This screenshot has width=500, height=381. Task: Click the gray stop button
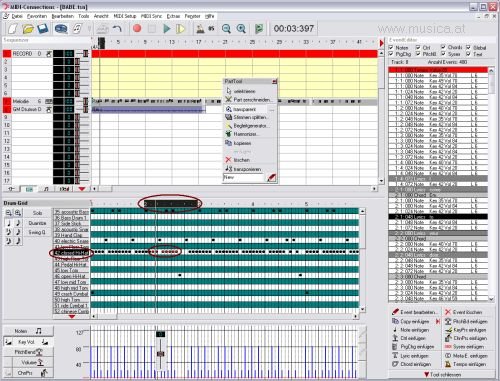pos(152,28)
